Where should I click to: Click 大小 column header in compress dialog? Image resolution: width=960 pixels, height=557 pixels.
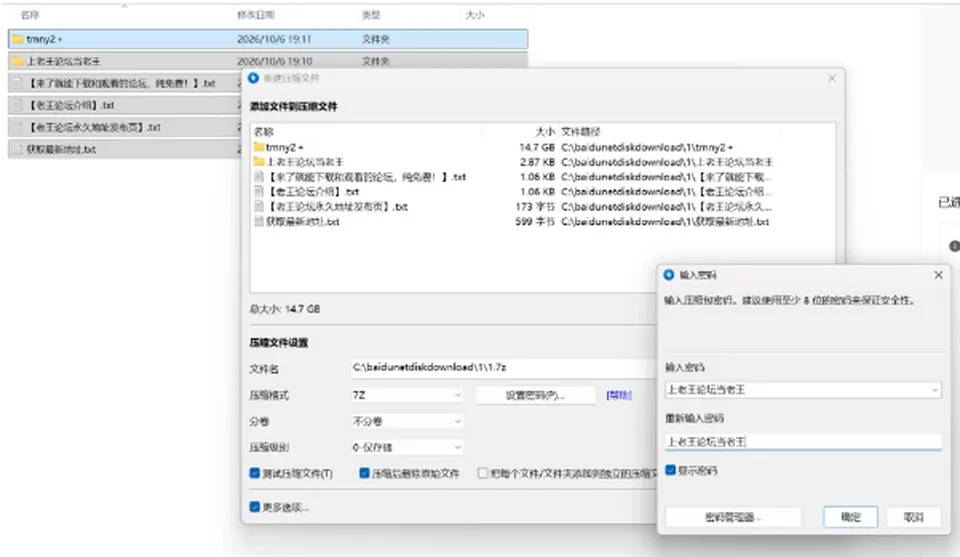pos(545,132)
